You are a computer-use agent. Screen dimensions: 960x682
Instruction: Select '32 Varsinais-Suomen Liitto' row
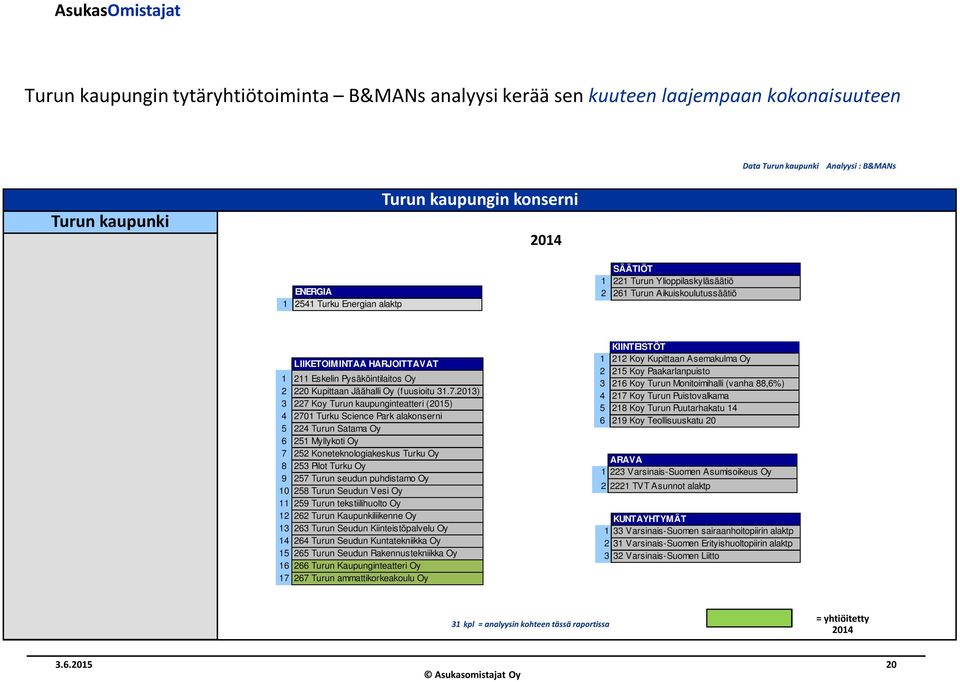point(705,556)
